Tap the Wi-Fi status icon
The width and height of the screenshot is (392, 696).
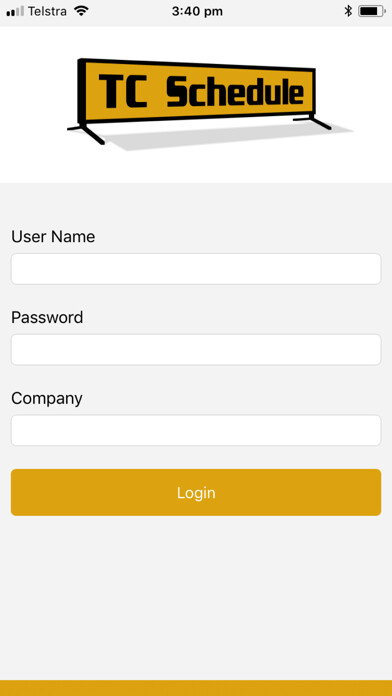tap(81, 11)
